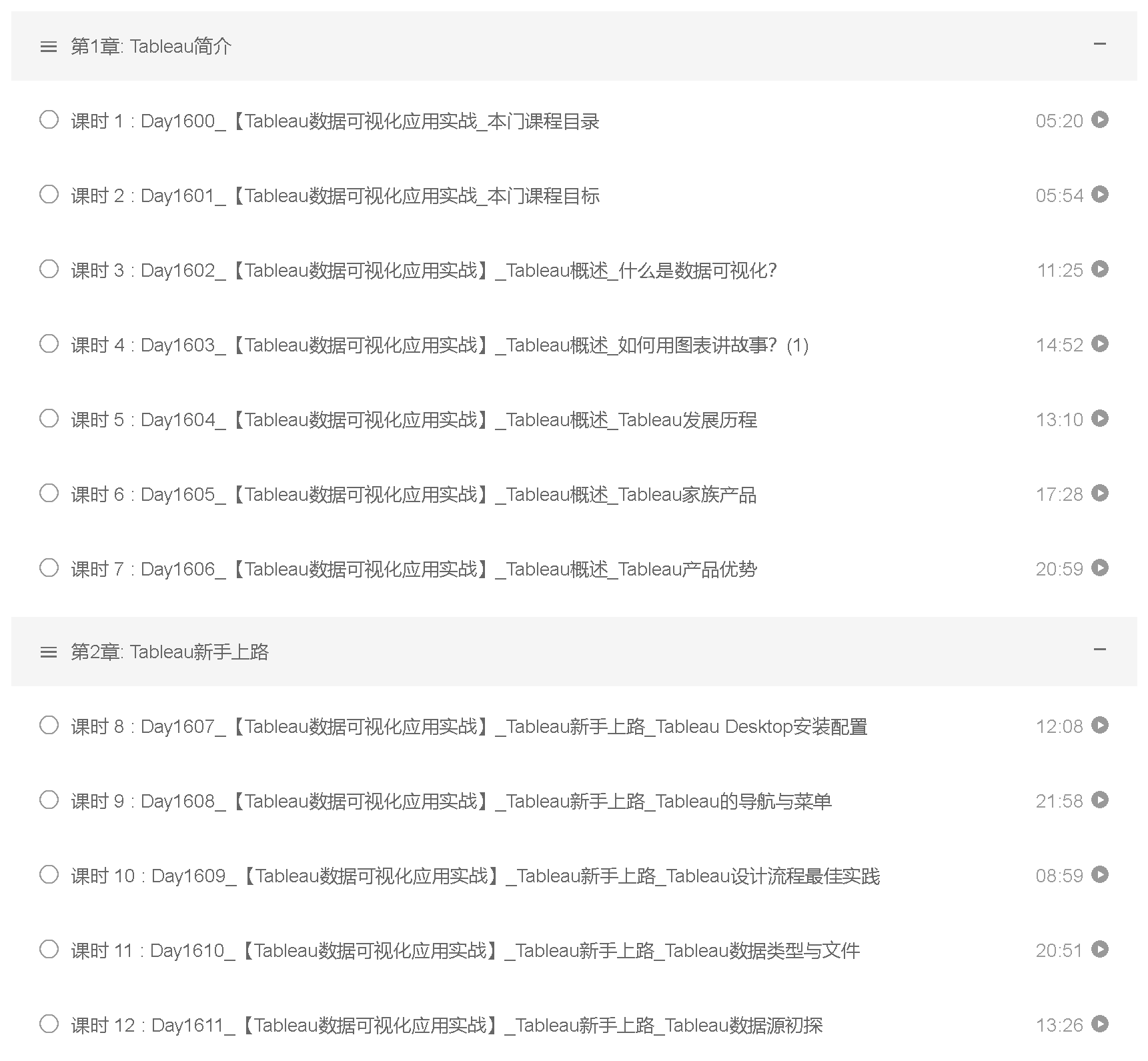Open lesson Tableau发展历程
1148x1061 pixels.
point(414,420)
